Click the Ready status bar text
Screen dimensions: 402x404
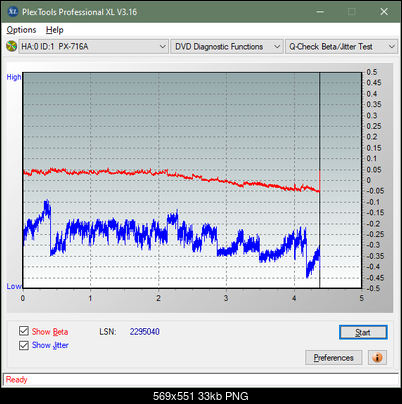(x=16, y=380)
